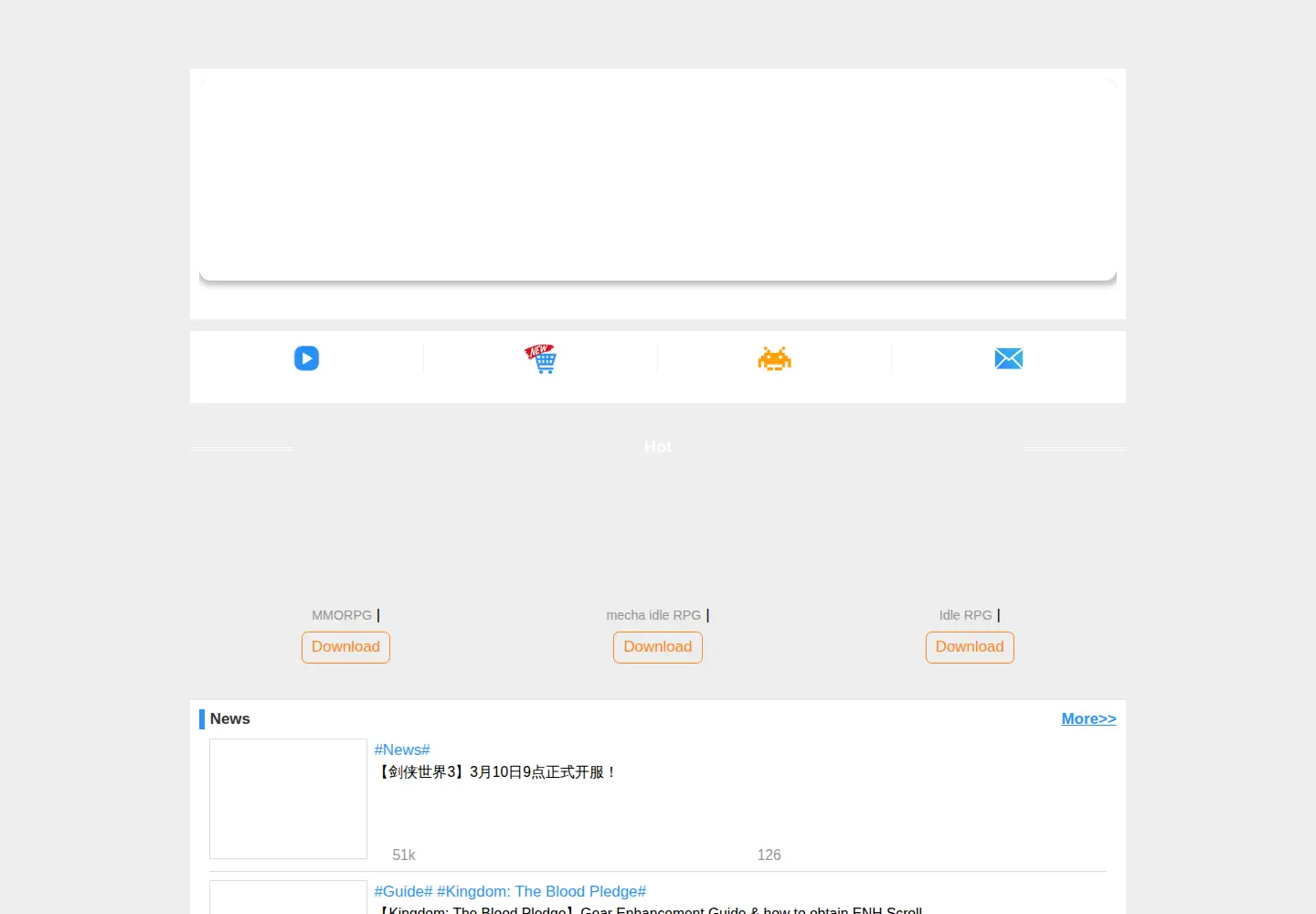
Task: Select the orange pixel invader game icon
Action: (774, 358)
